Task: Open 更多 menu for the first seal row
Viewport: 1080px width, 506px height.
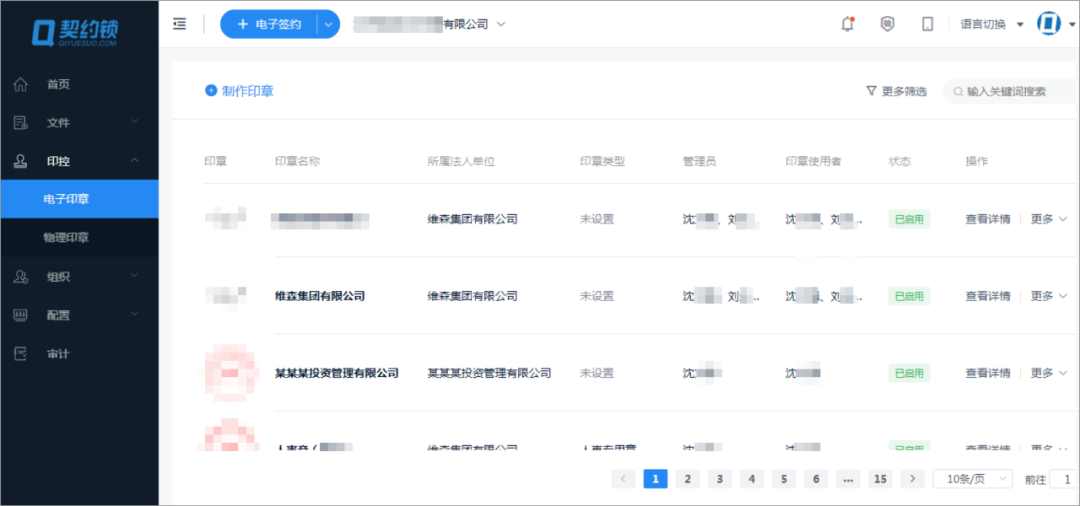Action: [x=1048, y=219]
